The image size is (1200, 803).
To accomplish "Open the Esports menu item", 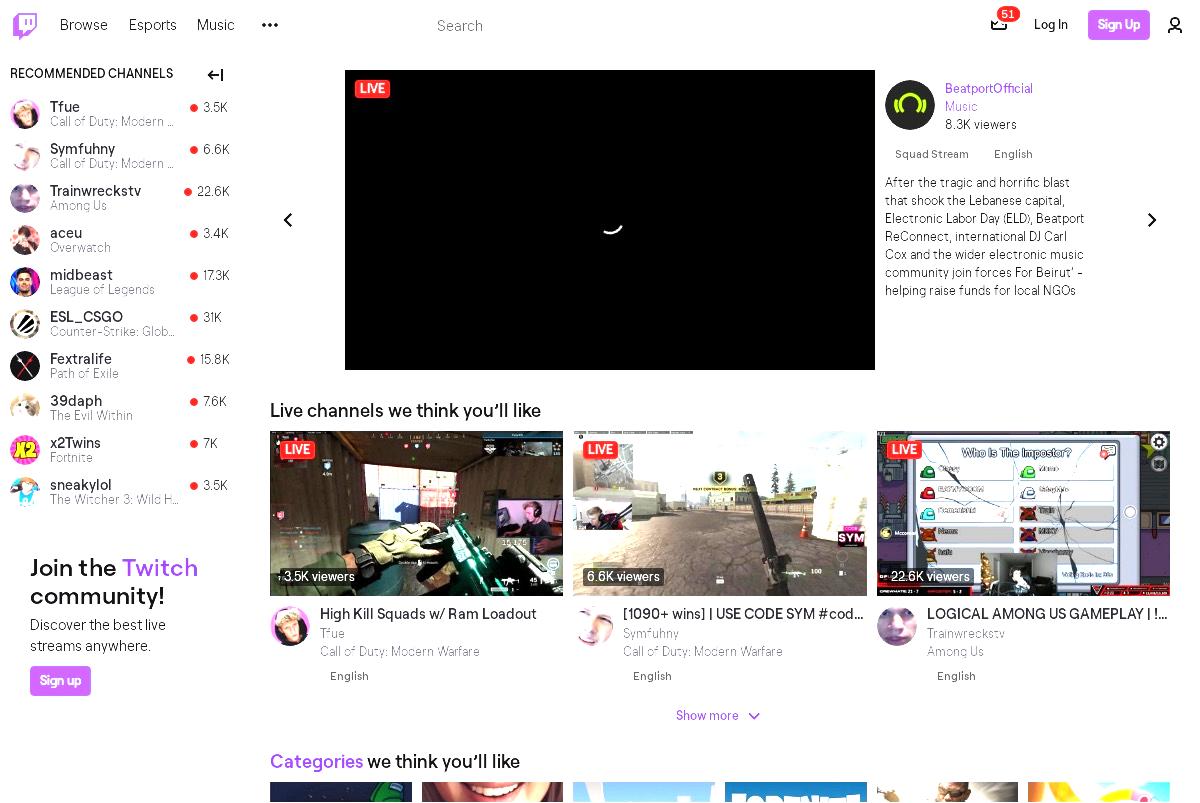I will coord(153,25).
